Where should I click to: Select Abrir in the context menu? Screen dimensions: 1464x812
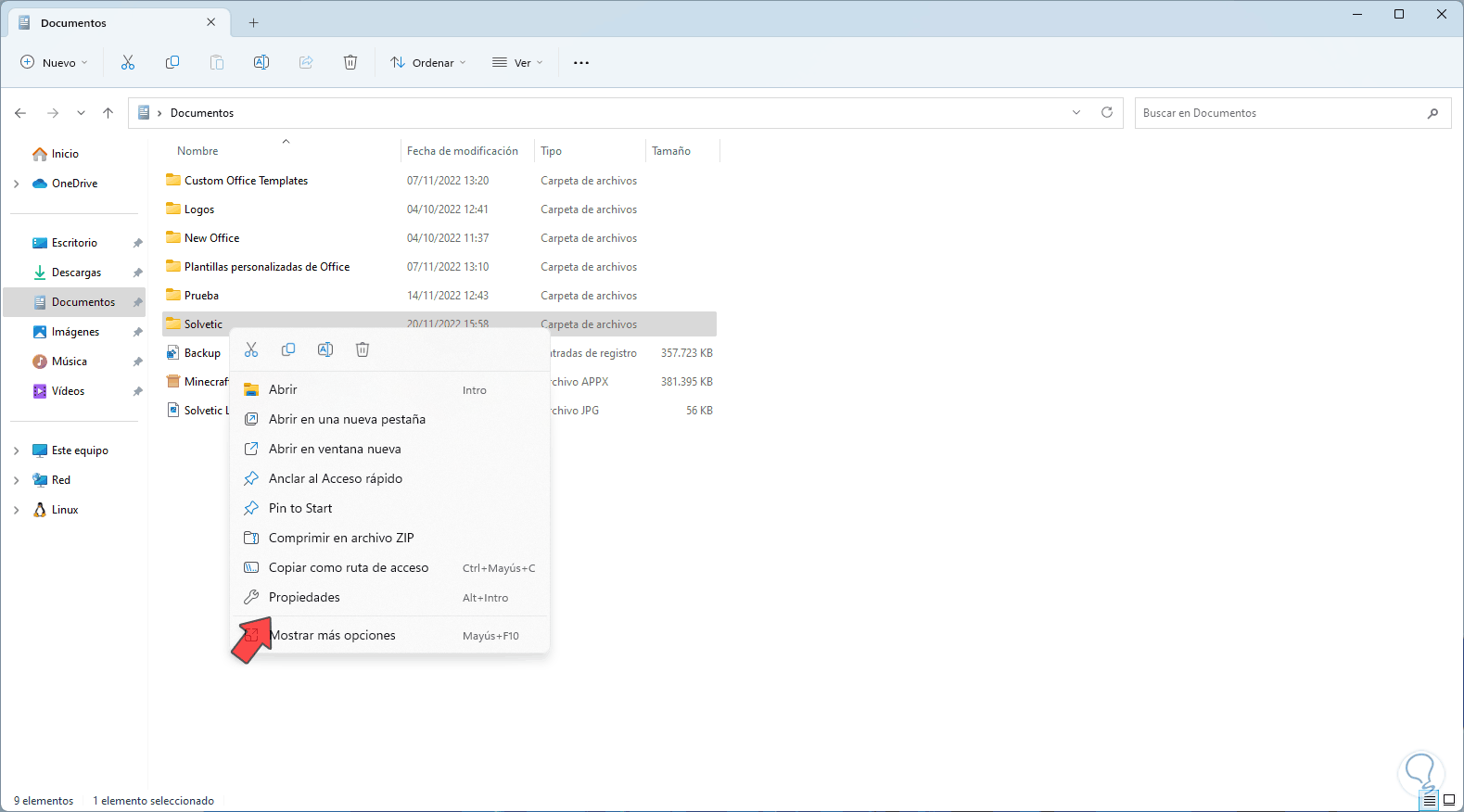(x=389, y=390)
